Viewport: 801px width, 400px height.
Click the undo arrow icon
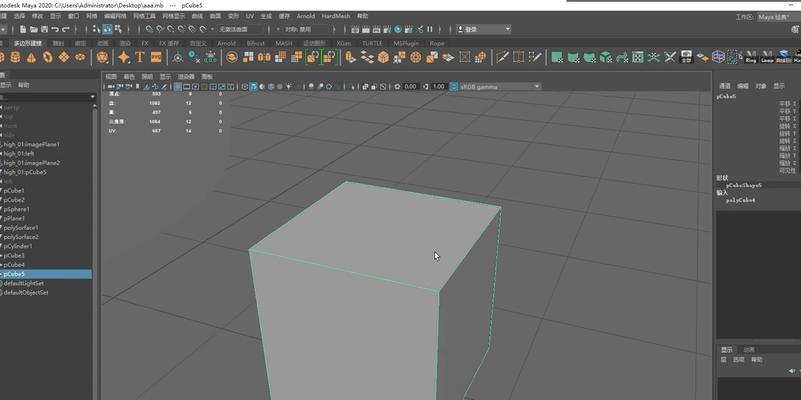[55, 30]
